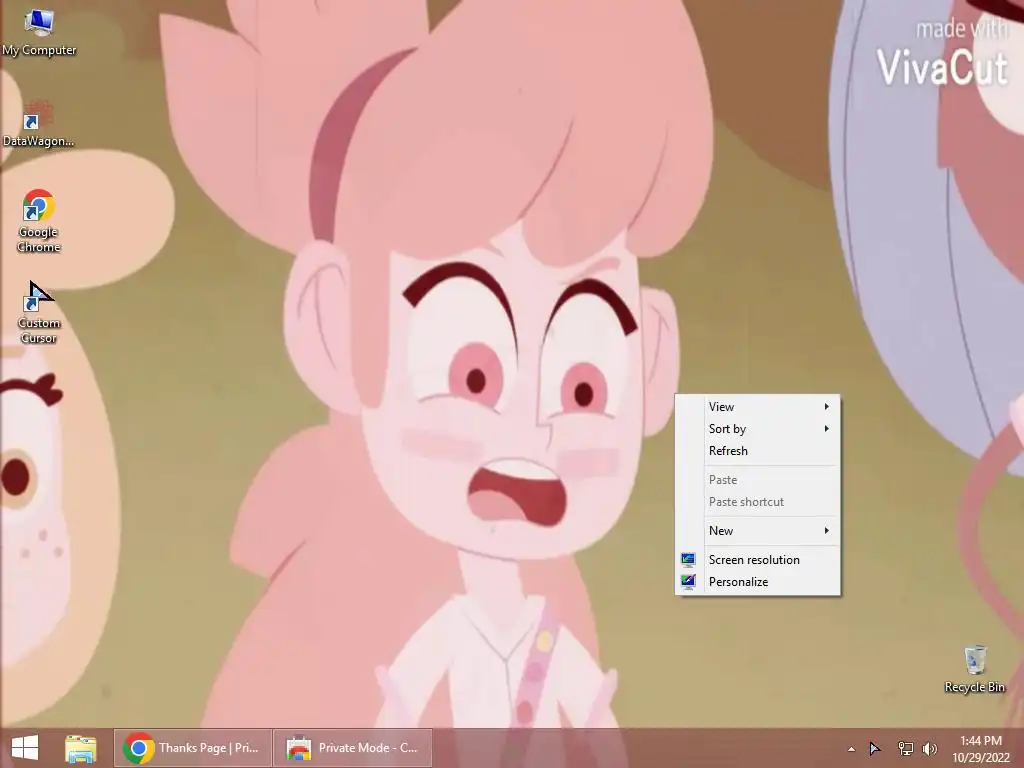Image resolution: width=1024 pixels, height=768 pixels.
Task: Choose Refresh in the context menu
Action: tap(758, 451)
